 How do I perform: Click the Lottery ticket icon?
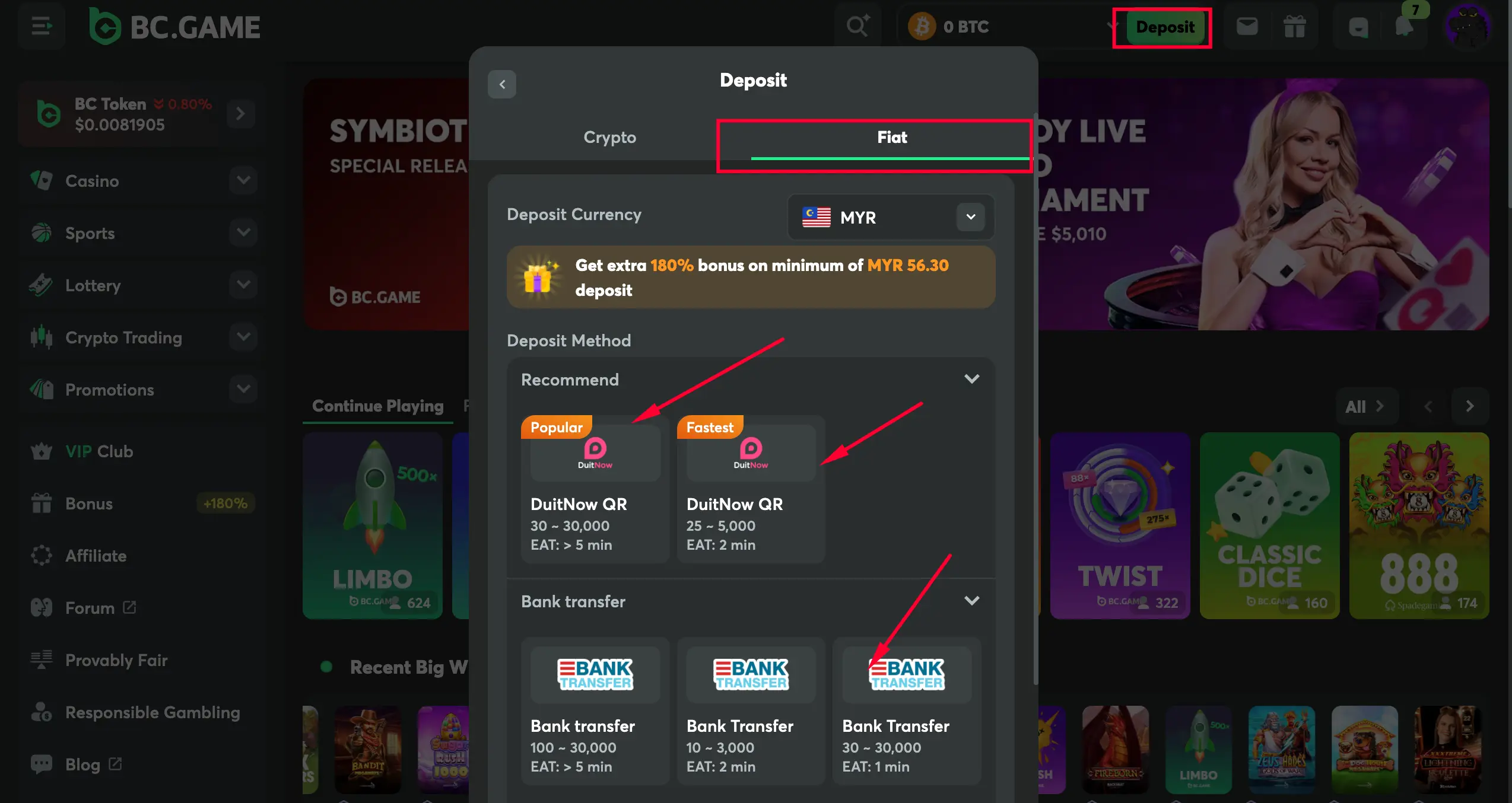click(x=42, y=285)
